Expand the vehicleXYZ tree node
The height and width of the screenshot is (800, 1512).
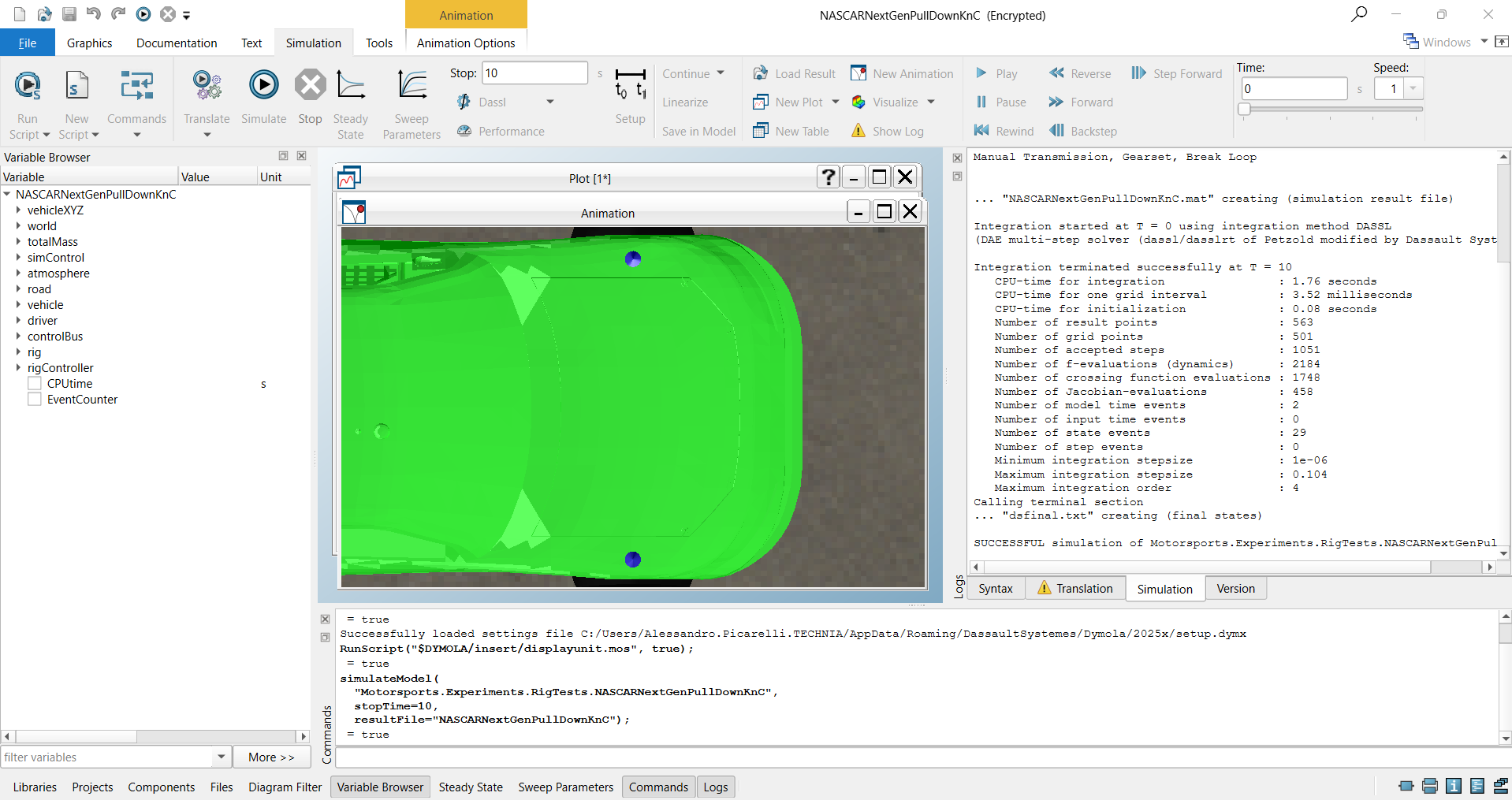click(18, 210)
